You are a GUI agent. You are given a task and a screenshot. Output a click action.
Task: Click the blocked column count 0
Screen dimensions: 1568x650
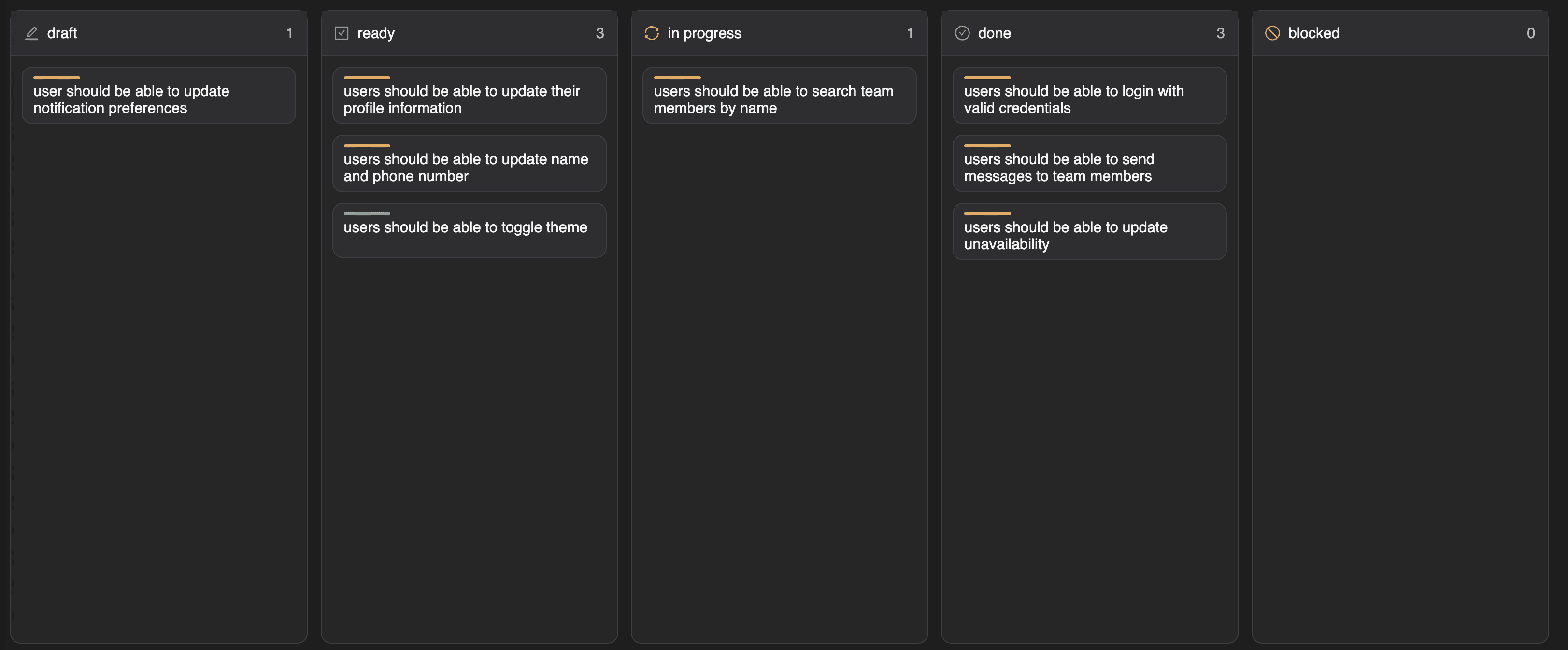pos(1530,33)
